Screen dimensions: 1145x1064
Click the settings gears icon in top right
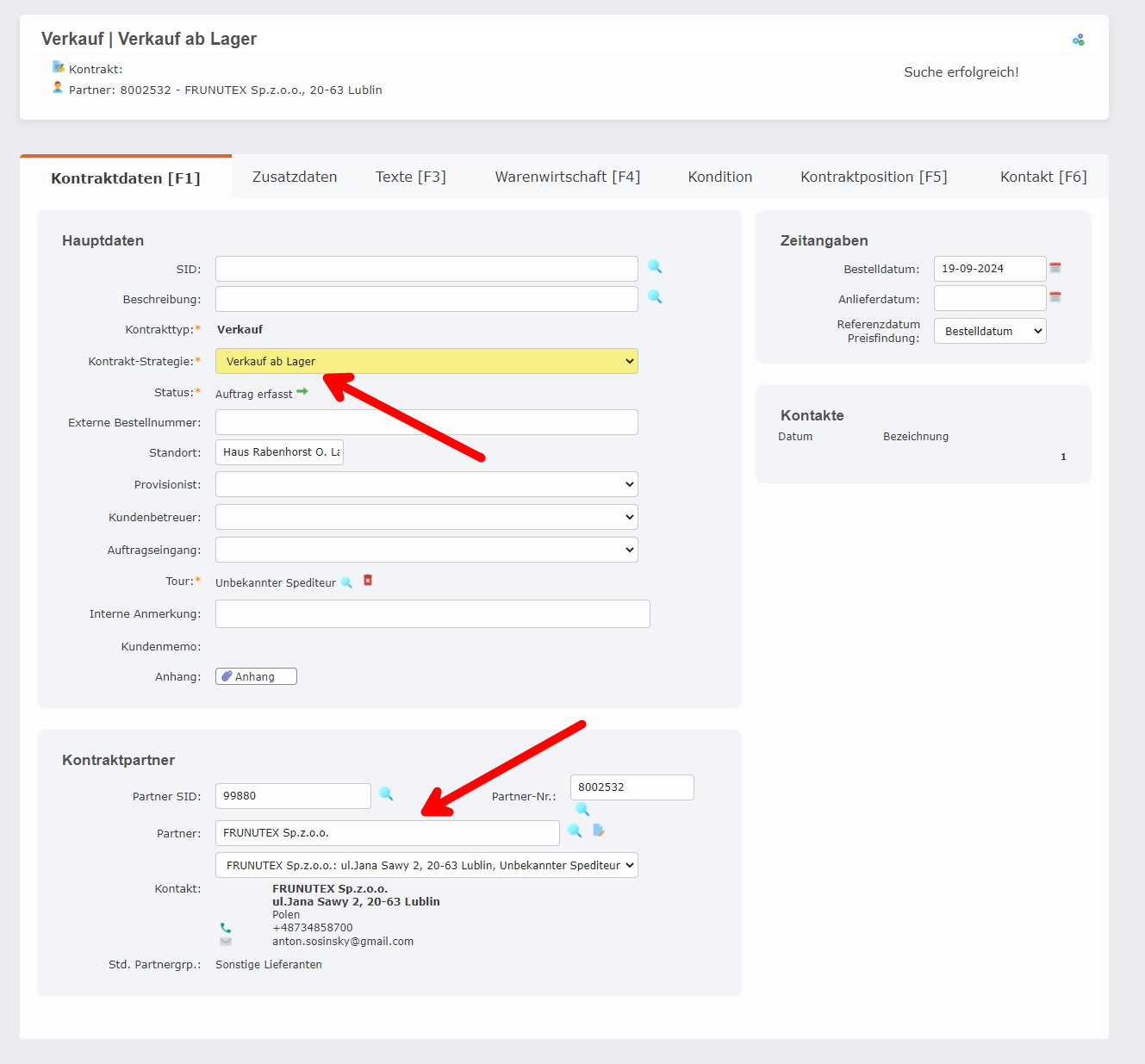pyautogui.click(x=1078, y=40)
